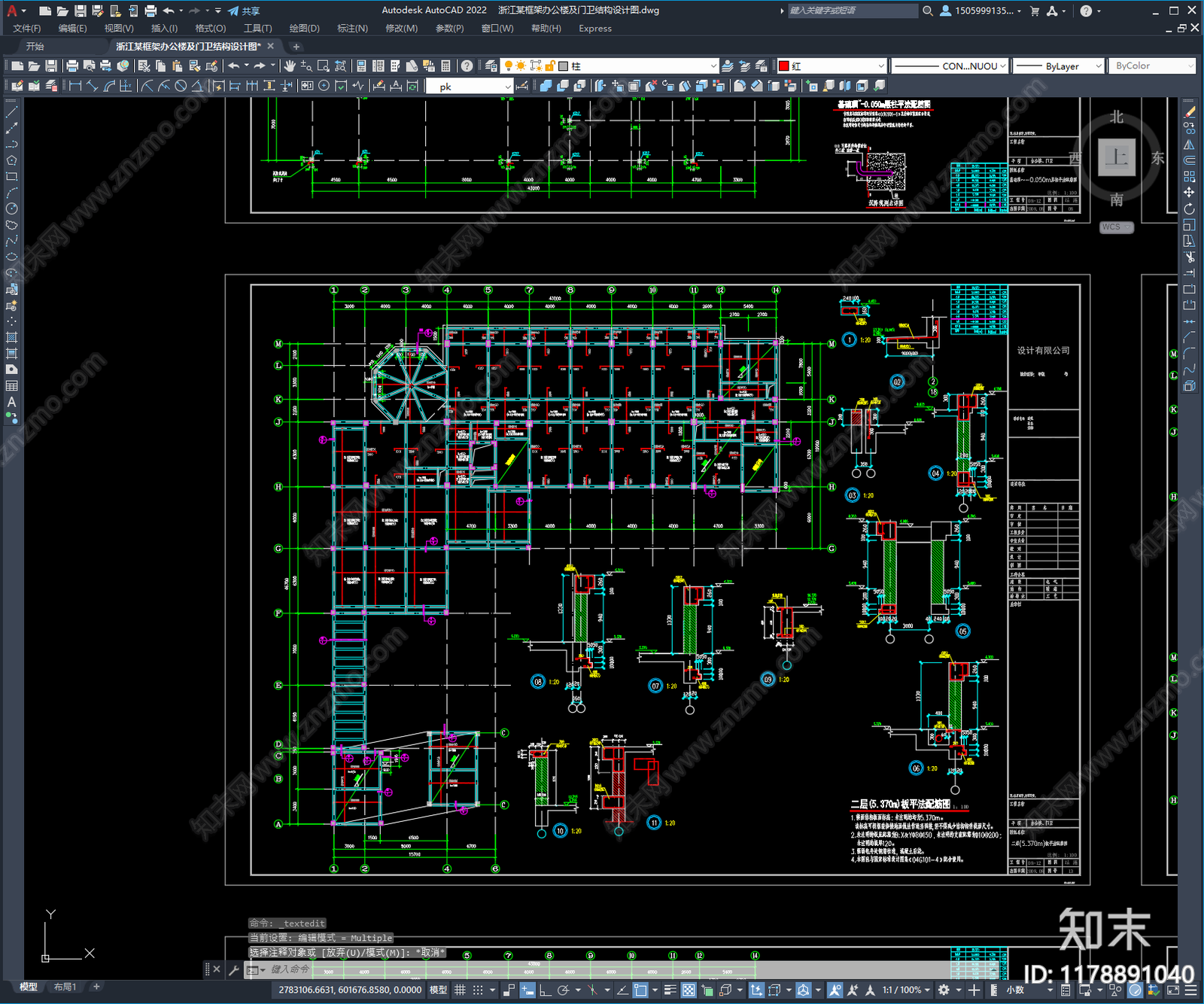Viewport: 1204px width, 1004px height.
Task: Click the Pan hand tool icon
Action: (x=290, y=66)
